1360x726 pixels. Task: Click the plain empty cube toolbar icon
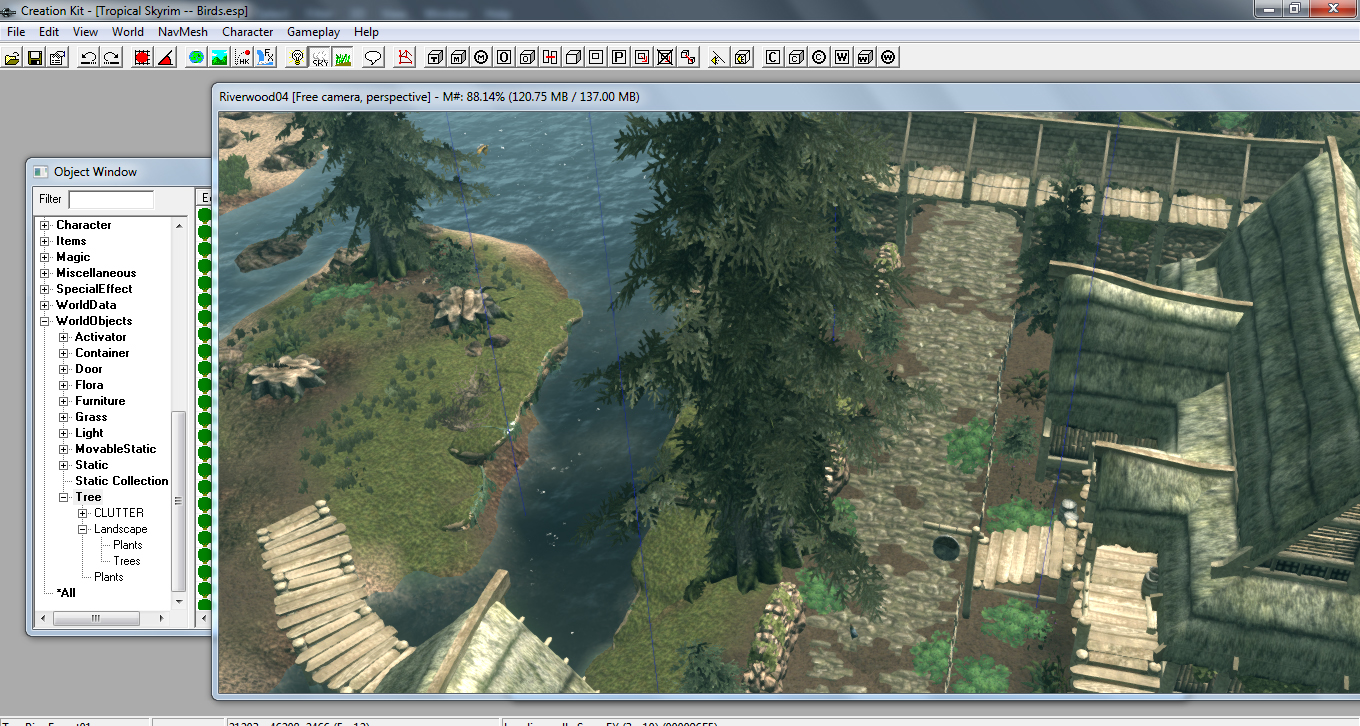(x=573, y=57)
